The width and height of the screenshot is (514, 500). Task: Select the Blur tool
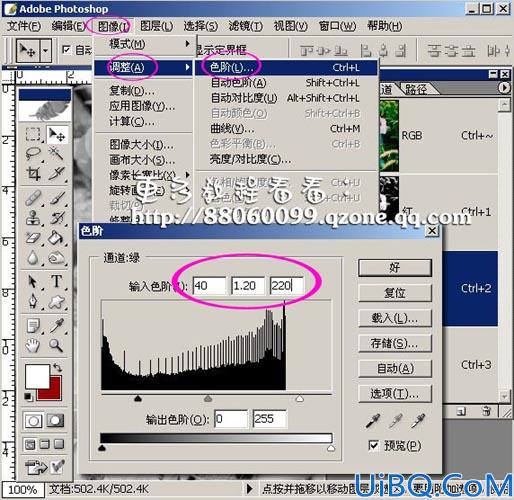tap(33, 258)
